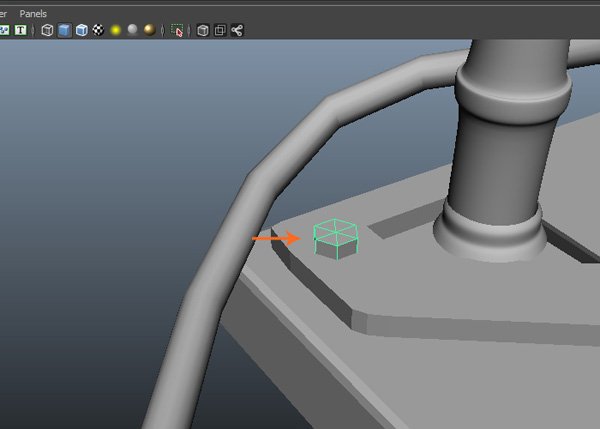Screen dimensions: 600x429
Task: Toggle the Safe Title (T) overlay icon
Action: [x=21, y=30]
